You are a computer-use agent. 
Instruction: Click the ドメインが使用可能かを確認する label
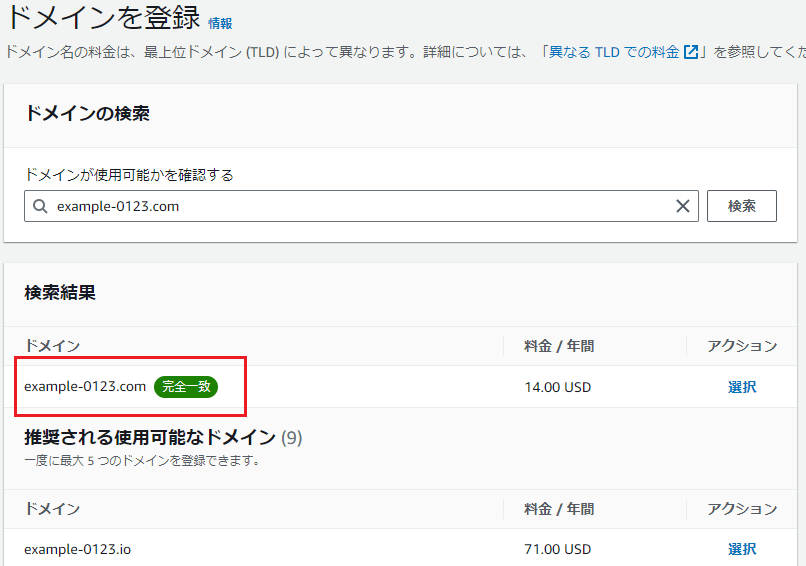(129, 175)
